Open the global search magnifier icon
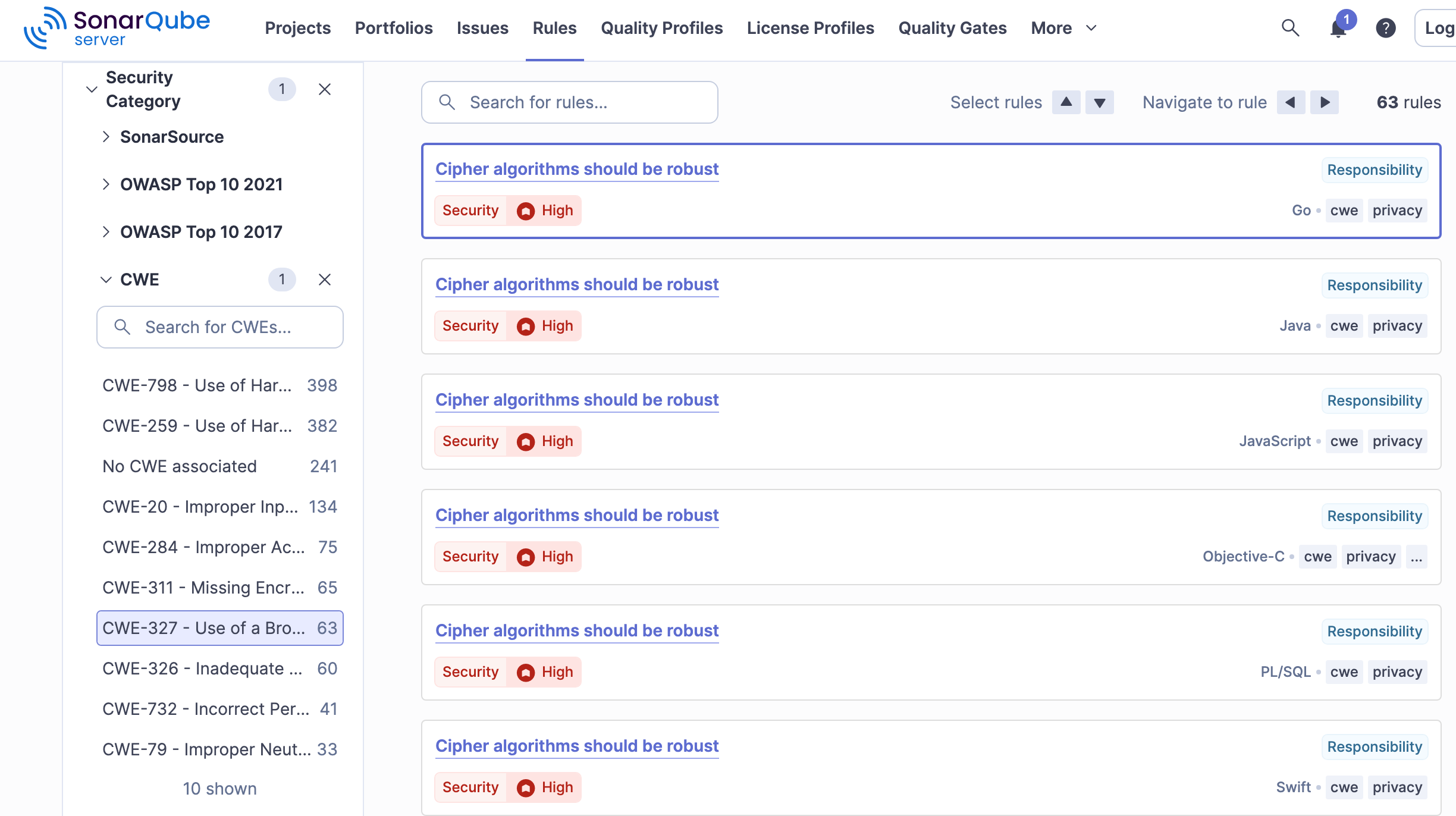This screenshot has height=816, width=1456. [1290, 28]
